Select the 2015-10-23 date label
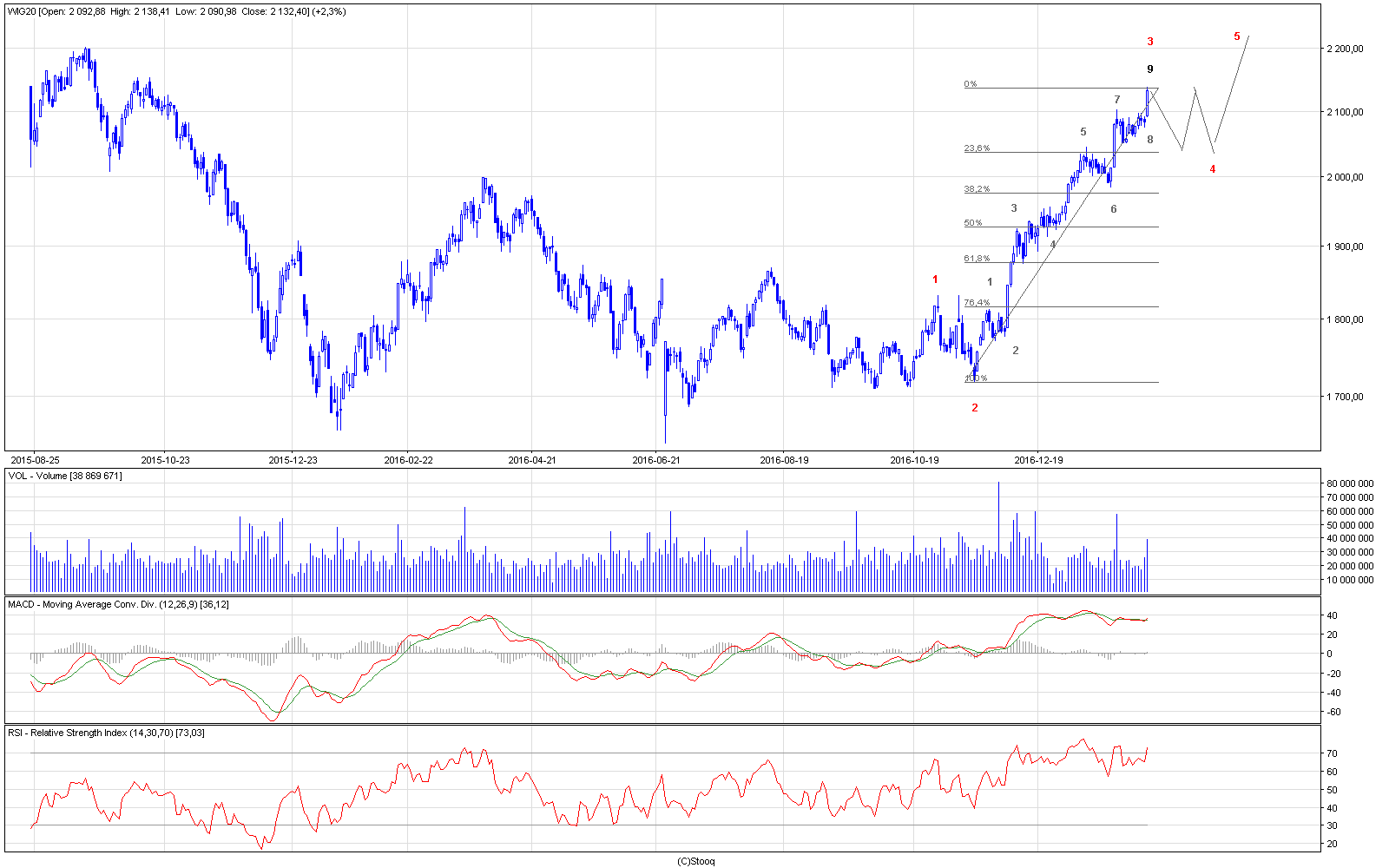This screenshot has width=1389, height=868. pos(165,460)
